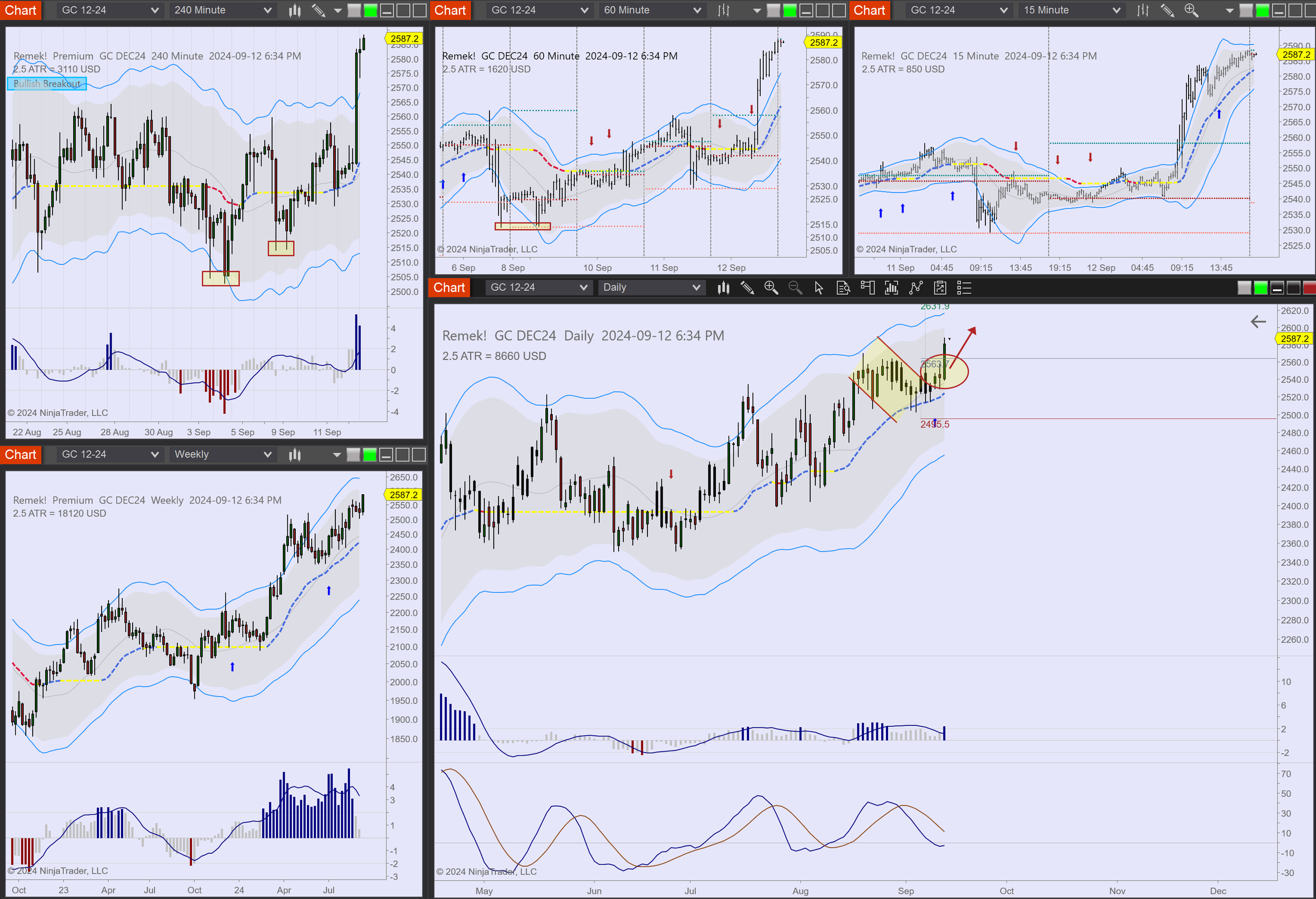This screenshot has width=1316, height=899.
Task: Select the cursor pointer tool in Daily chart
Action: pos(819,287)
